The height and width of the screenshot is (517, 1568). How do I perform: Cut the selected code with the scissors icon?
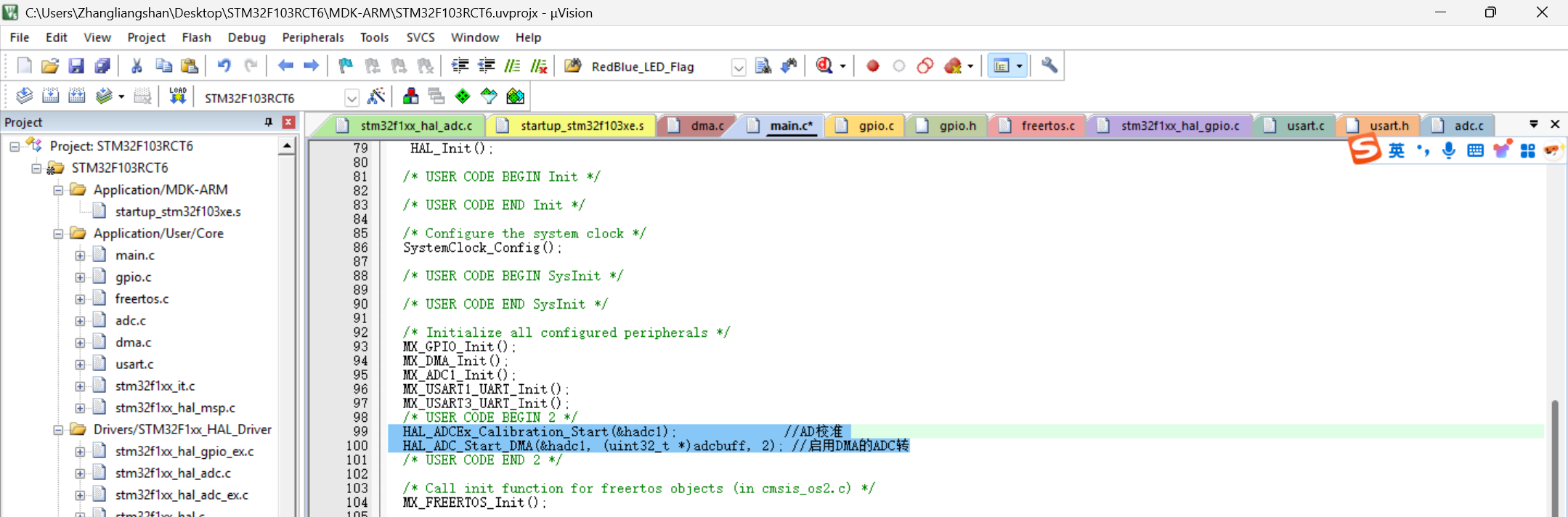(137, 66)
